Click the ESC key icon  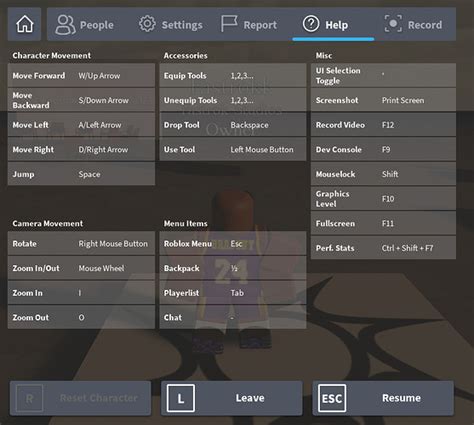(332, 398)
